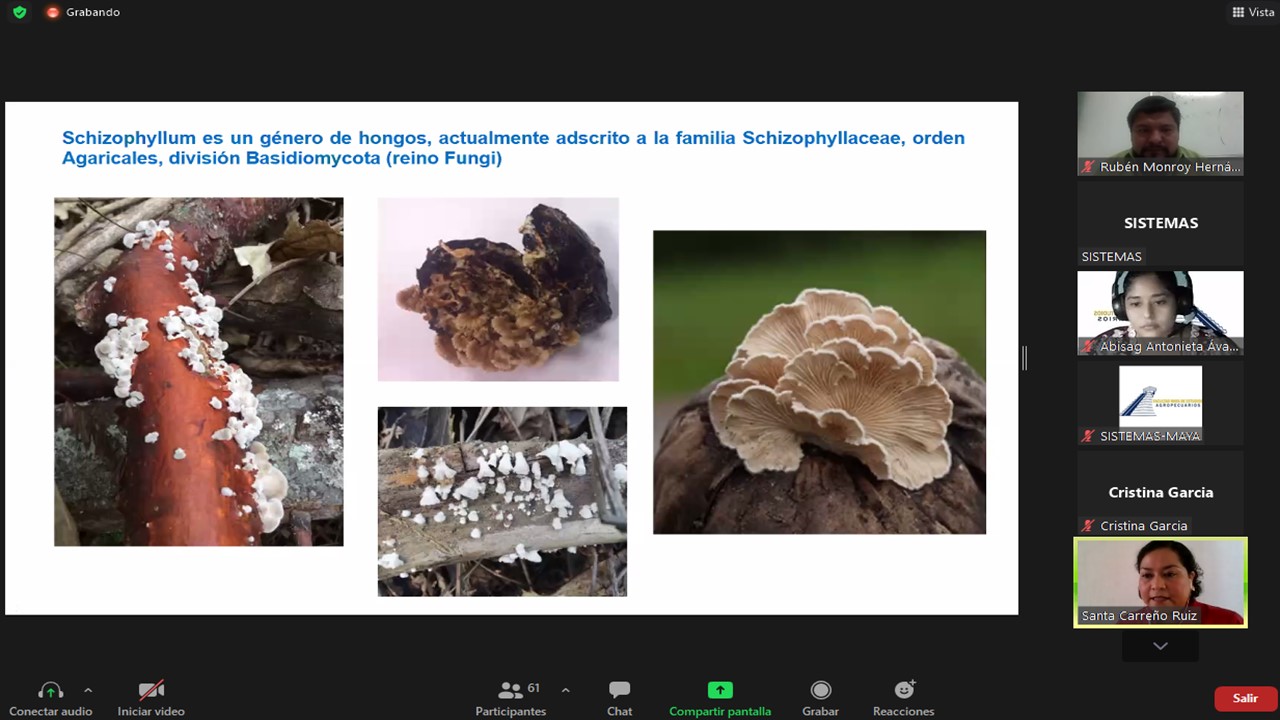Toggle Iniciar video camera on
The image size is (1280, 720).
click(151, 691)
